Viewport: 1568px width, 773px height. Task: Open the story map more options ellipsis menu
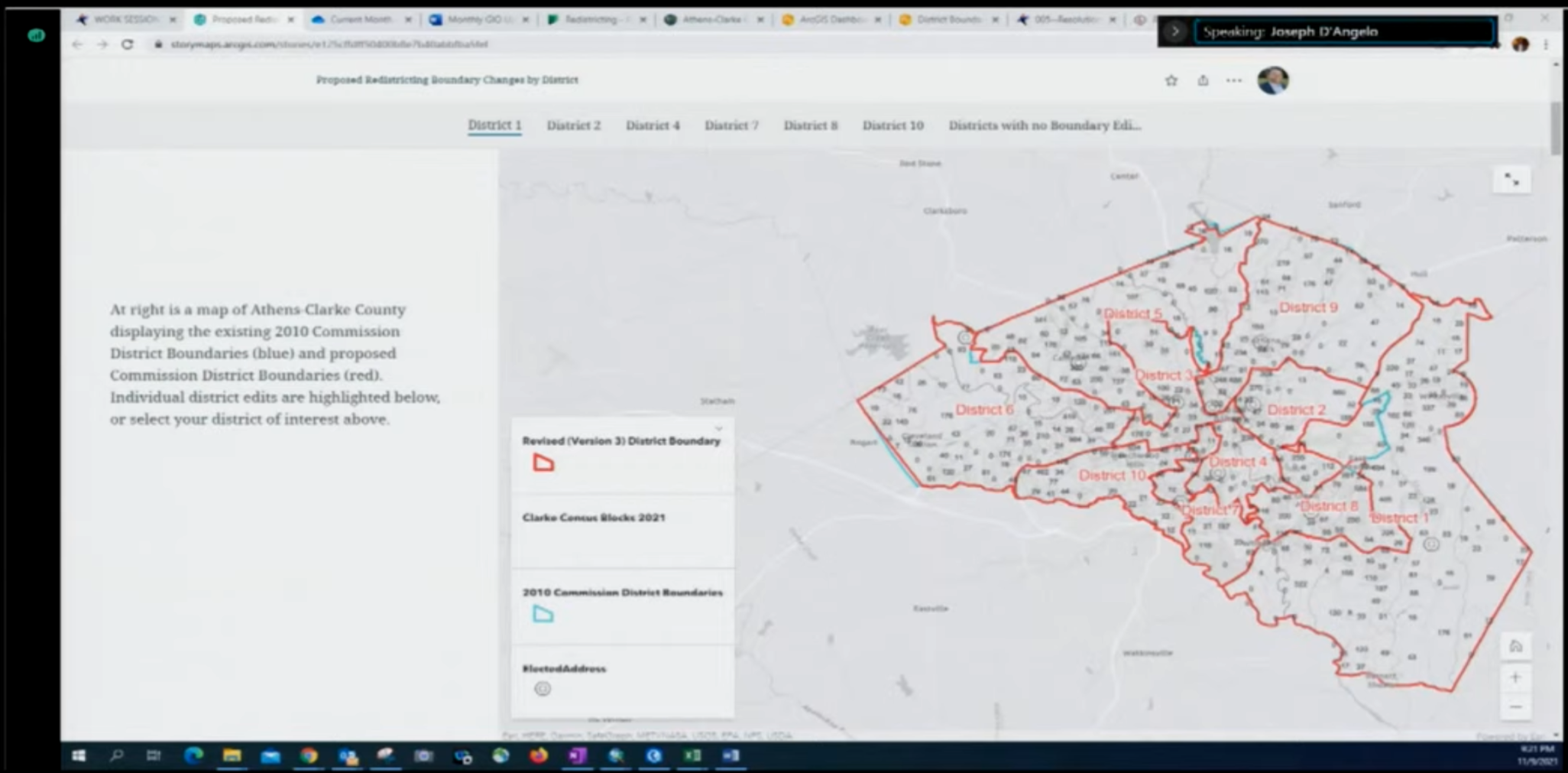1233,80
